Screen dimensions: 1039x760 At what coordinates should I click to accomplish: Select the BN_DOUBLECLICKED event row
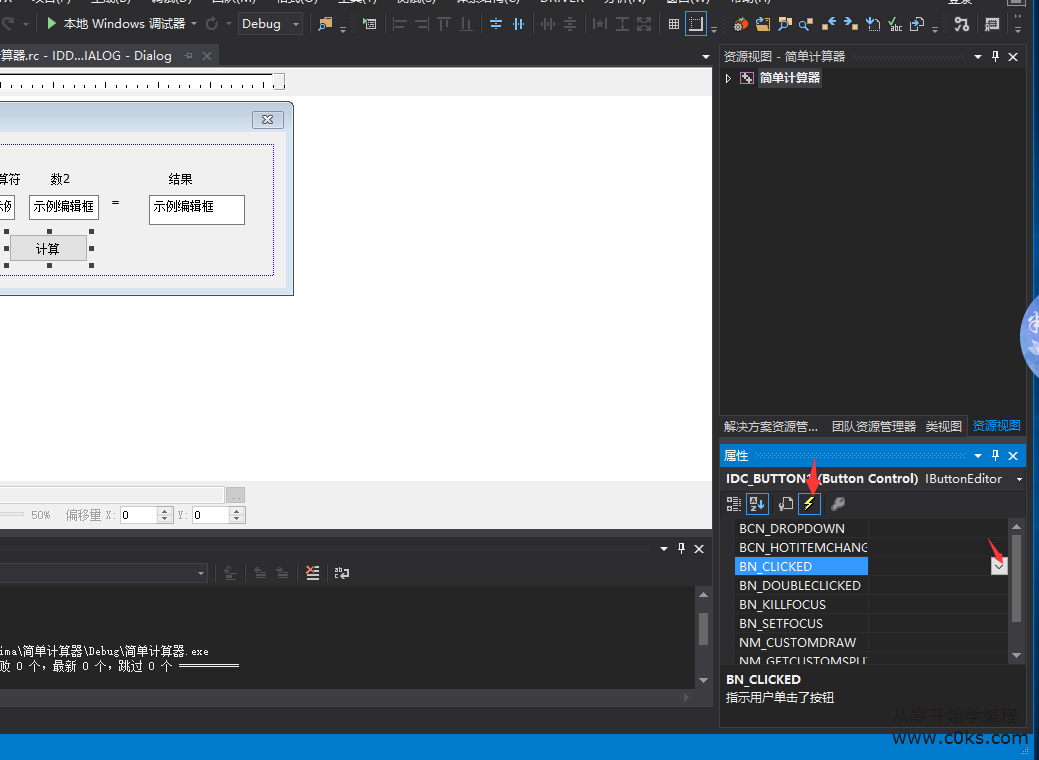(800, 585)
